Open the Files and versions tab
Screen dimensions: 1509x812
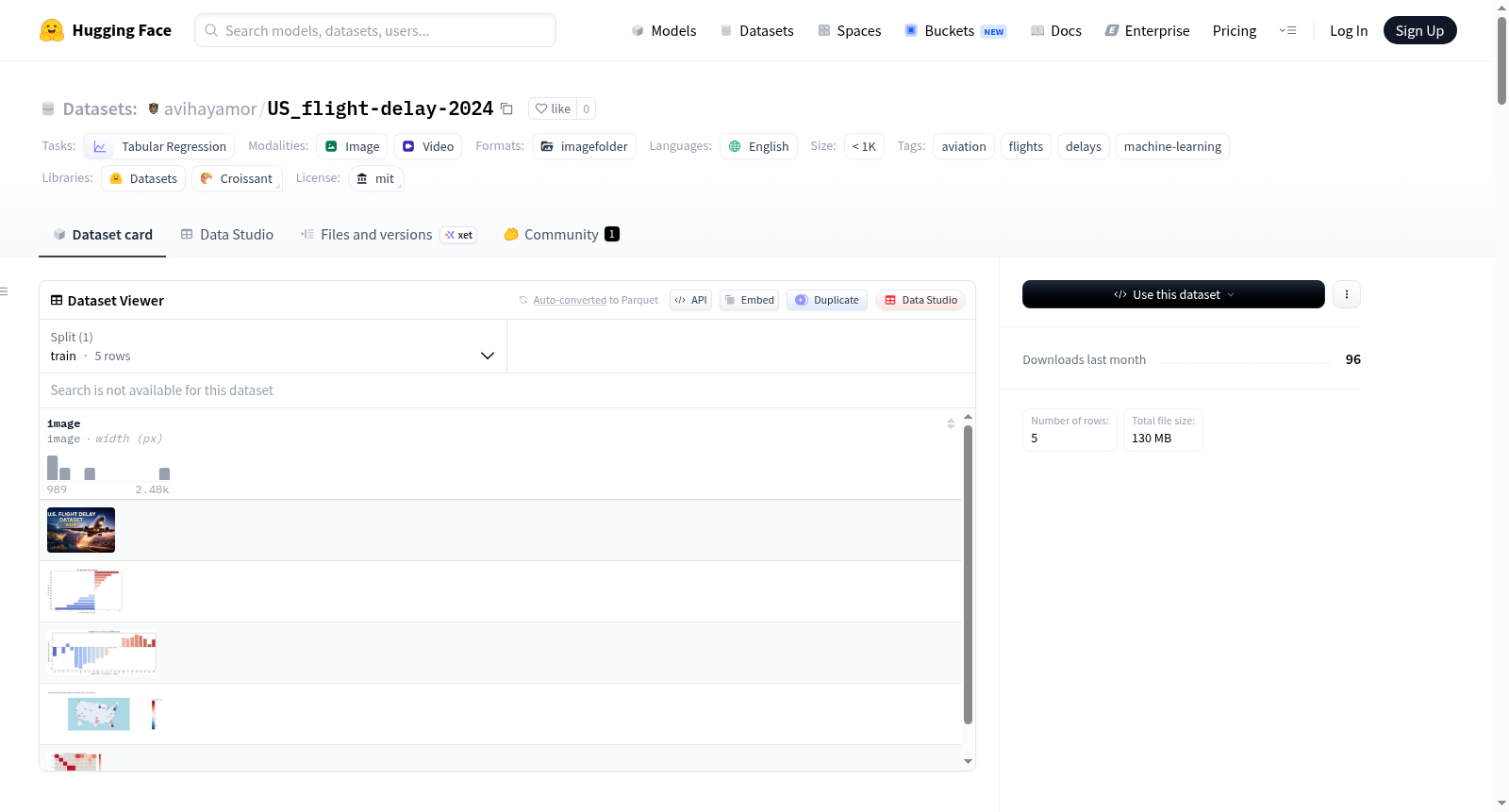388,234
